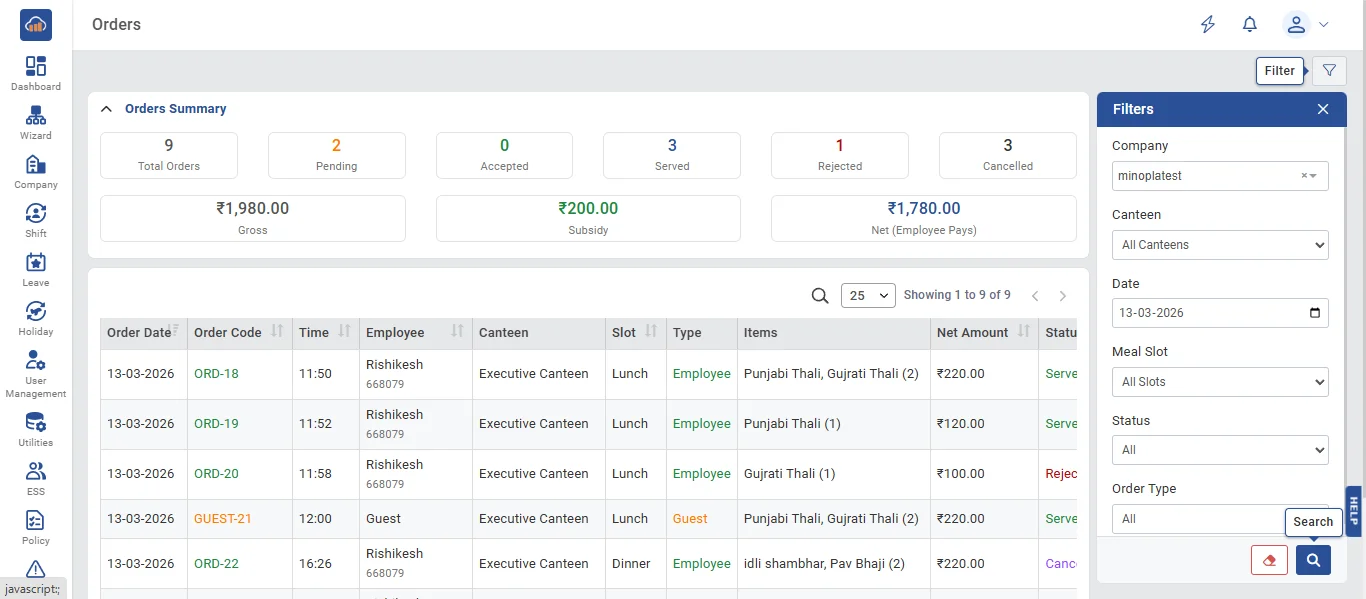The width and height of the screenshot is (1366, 599).
Task: Open the Status filter dropdown
Action: pos(1220,450)
